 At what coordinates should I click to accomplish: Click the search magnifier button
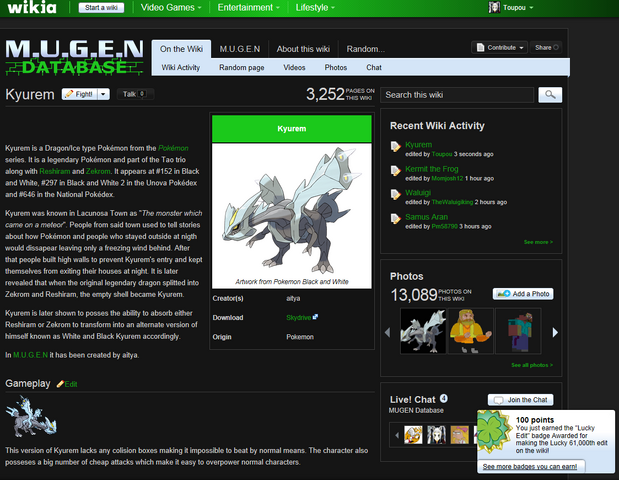(550, 95)
